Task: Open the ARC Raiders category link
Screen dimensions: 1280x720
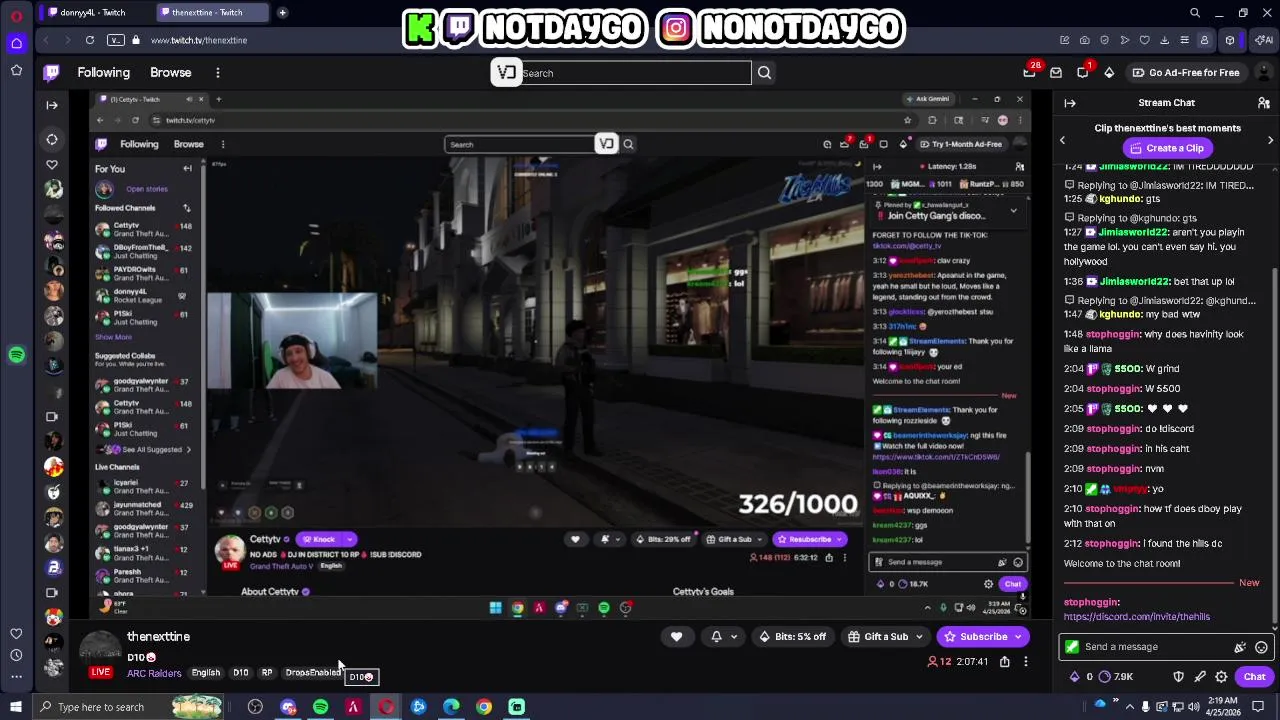Action: pyautogui.click(x=154, y=674)
